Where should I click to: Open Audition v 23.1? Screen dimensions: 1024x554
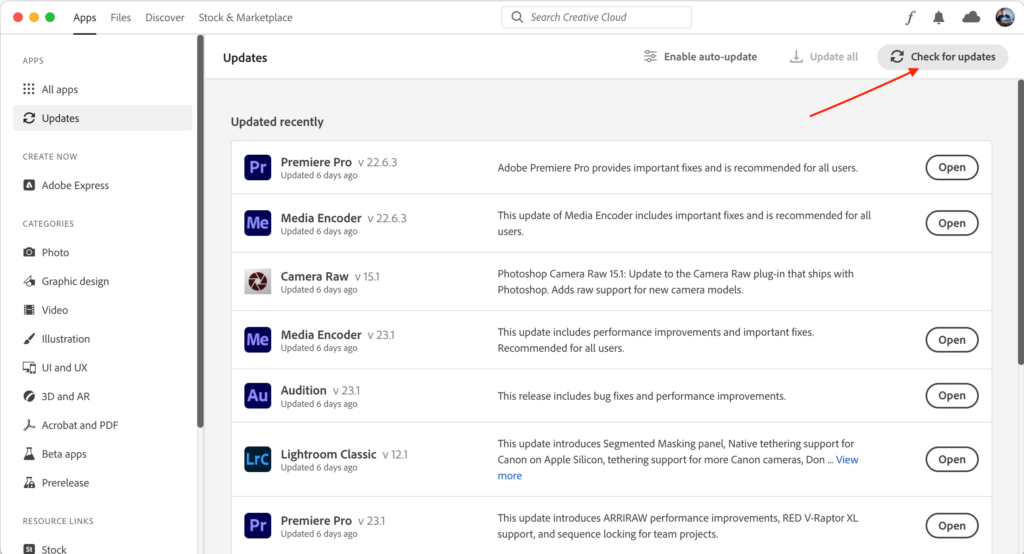(x=952, y=395)
